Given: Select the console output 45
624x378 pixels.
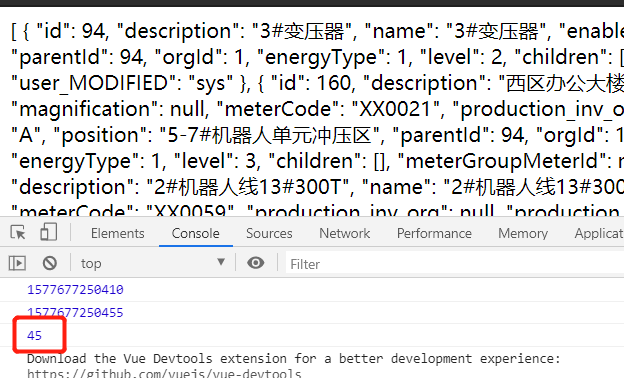Looking at the screenshot, I should click(34, 335).
